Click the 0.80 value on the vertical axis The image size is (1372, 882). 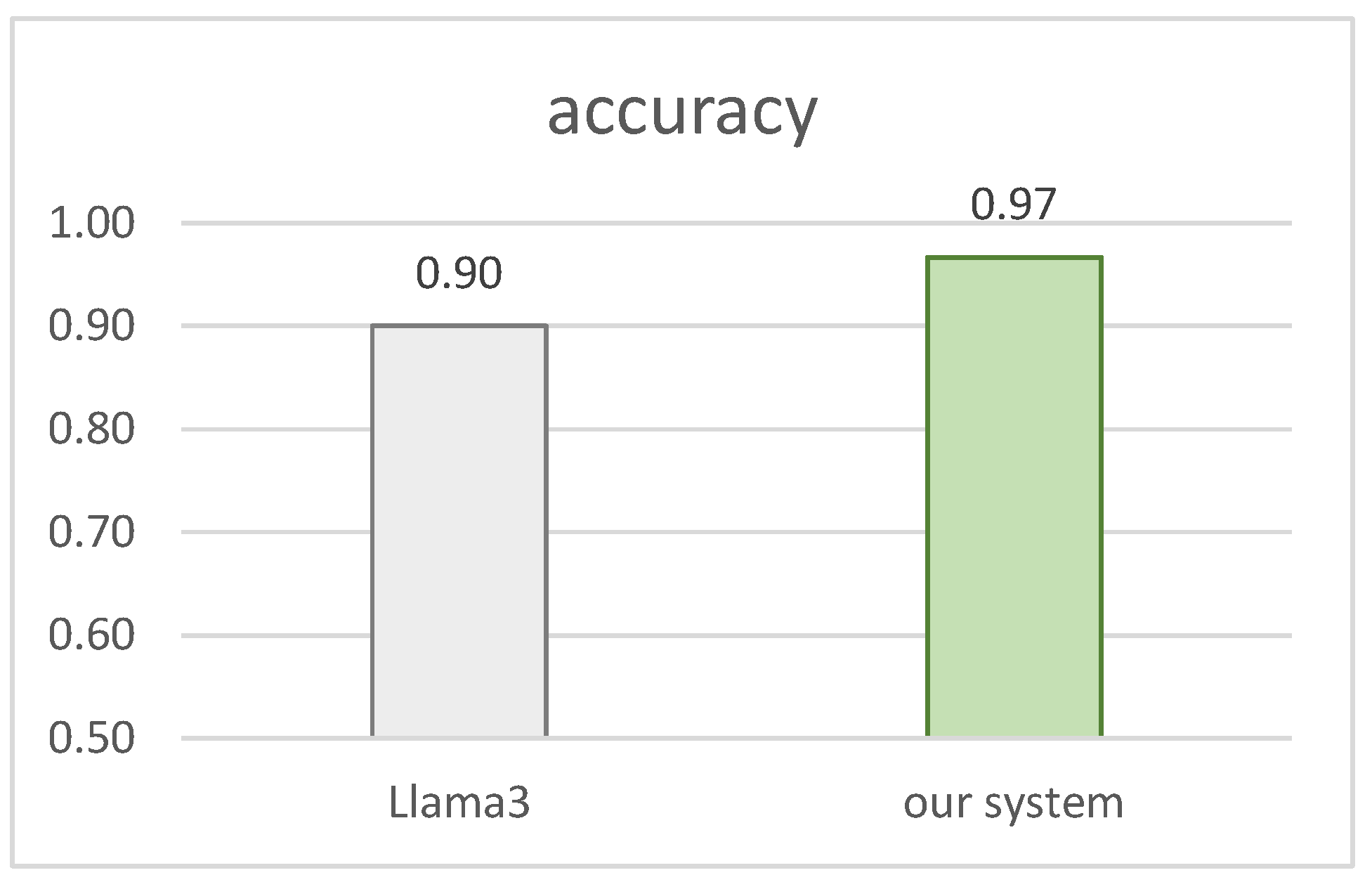(x=91, y=429)
